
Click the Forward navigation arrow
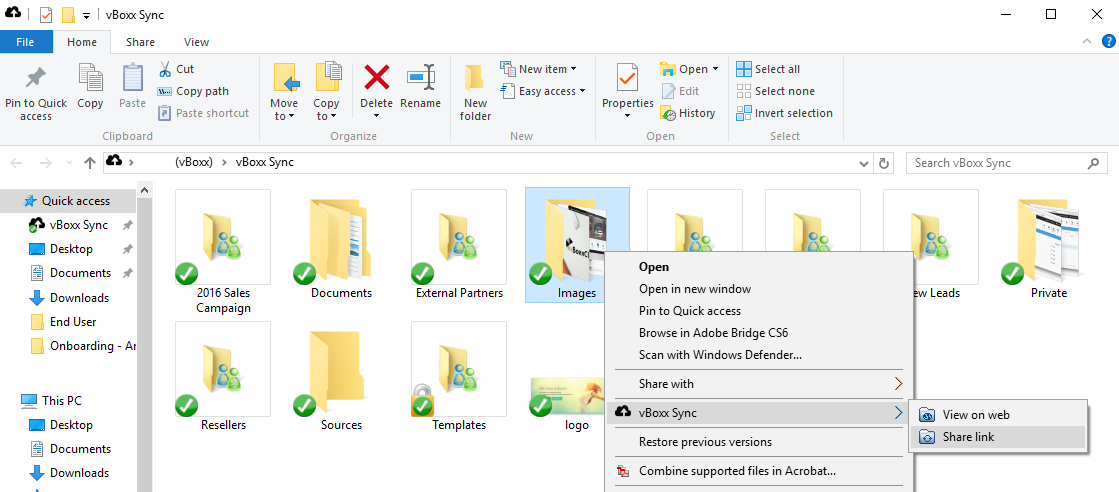click(x=46, y=163)
